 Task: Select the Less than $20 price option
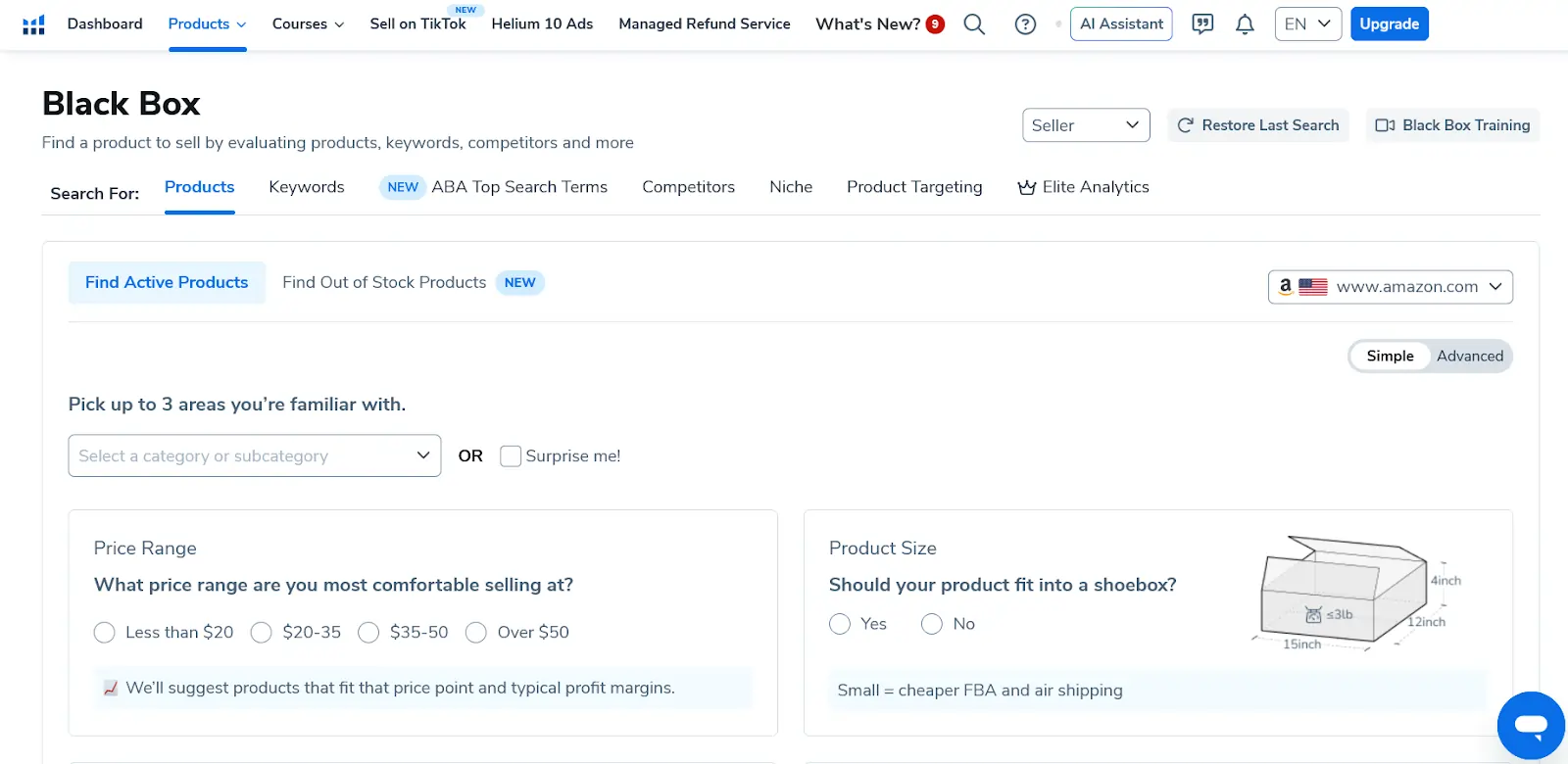click(x=105, y=633)
